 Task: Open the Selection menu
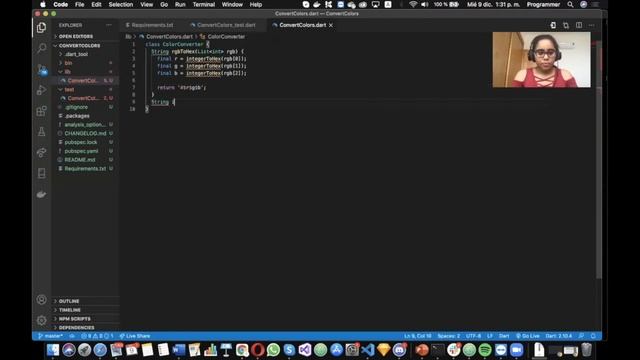pyautogui.click(x=121, y=4)
